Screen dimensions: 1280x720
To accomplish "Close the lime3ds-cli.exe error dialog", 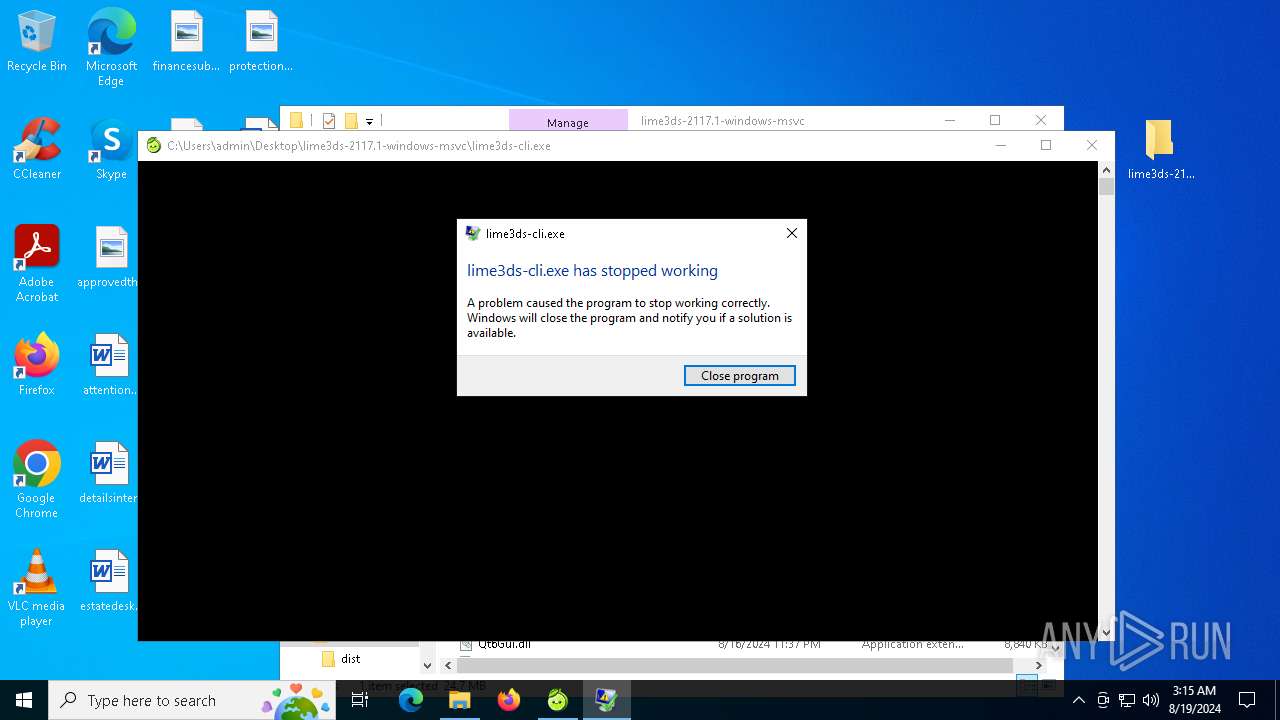I will [791, 233].
